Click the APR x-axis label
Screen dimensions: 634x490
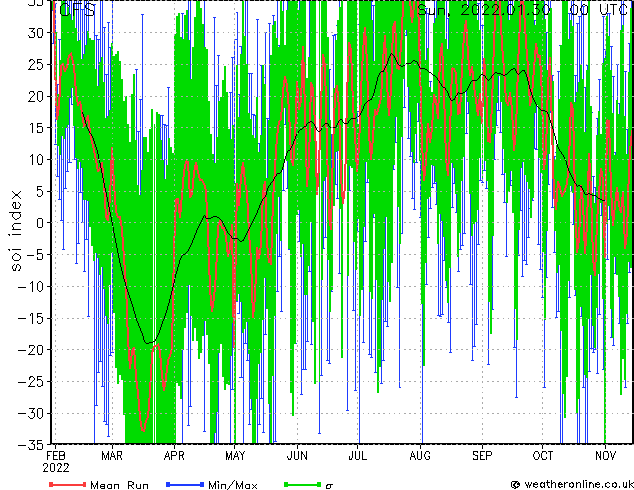click(x=174, y=456)
